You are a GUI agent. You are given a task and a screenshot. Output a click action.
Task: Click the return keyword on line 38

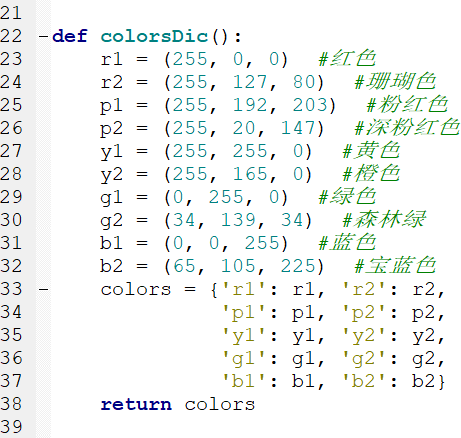[136, 404]
